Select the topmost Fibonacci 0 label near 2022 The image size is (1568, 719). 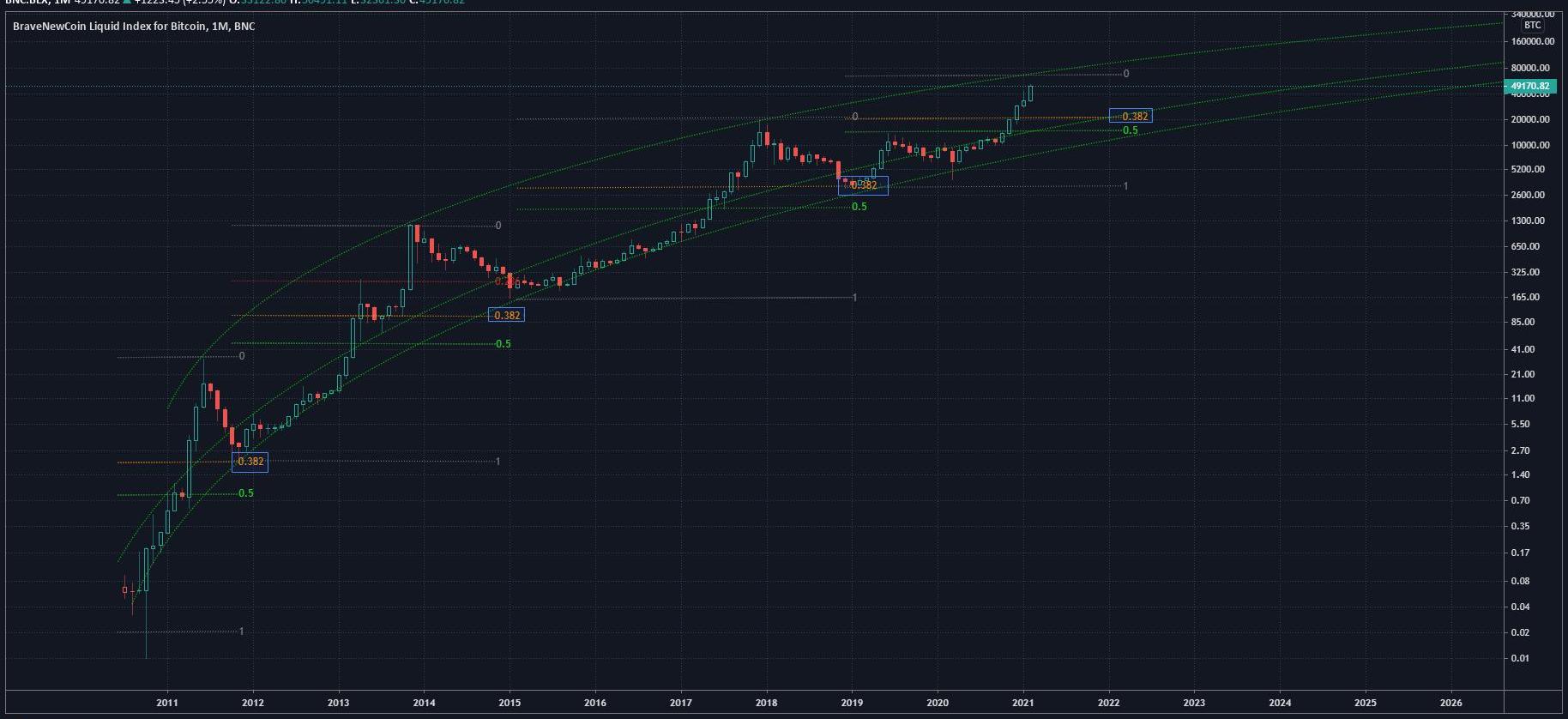pos(1126,75)
